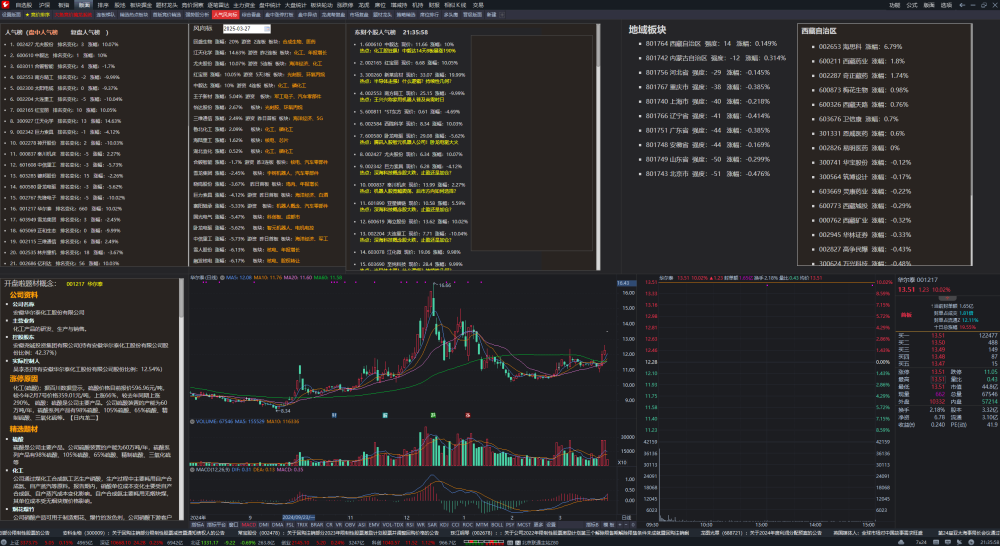Screen dimensions: 1000x546
Task: Click the VOLUME indicator circle icon
Action: (193, 421)
